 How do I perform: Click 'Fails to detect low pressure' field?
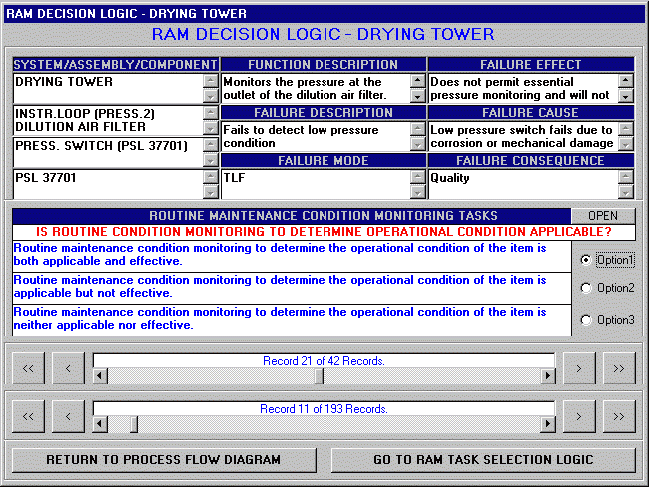(x=316, y=137)
